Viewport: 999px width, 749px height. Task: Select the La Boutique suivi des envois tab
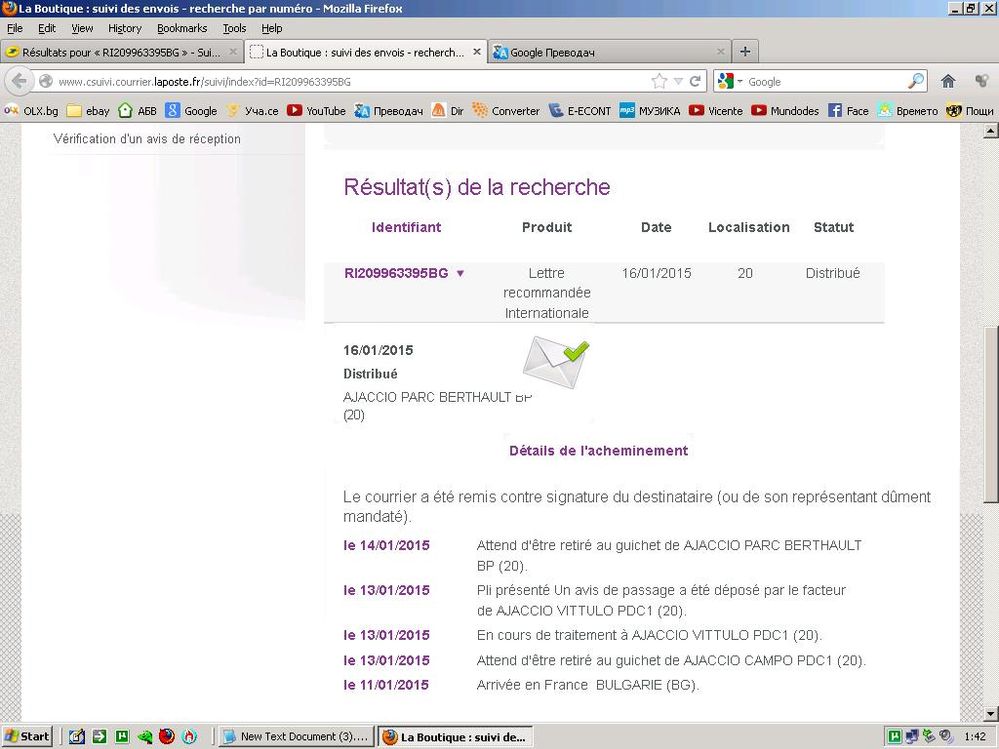(366, 52)
